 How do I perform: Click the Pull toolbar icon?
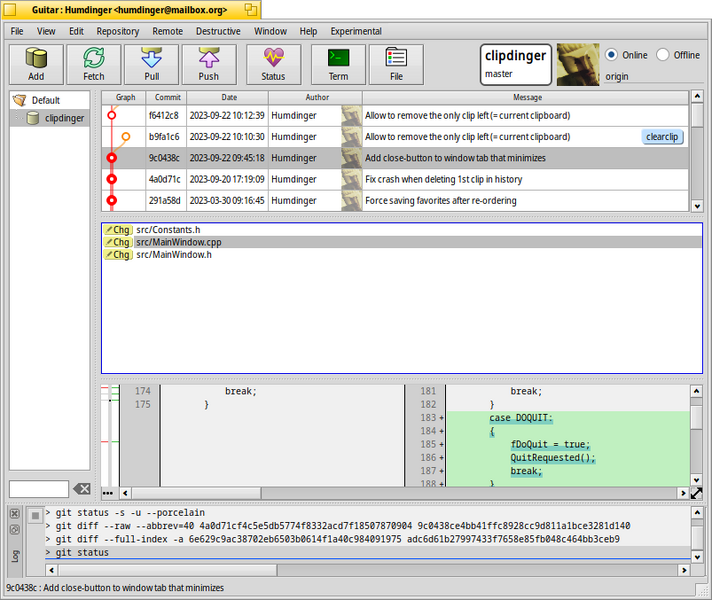click(x=152, y=64)
